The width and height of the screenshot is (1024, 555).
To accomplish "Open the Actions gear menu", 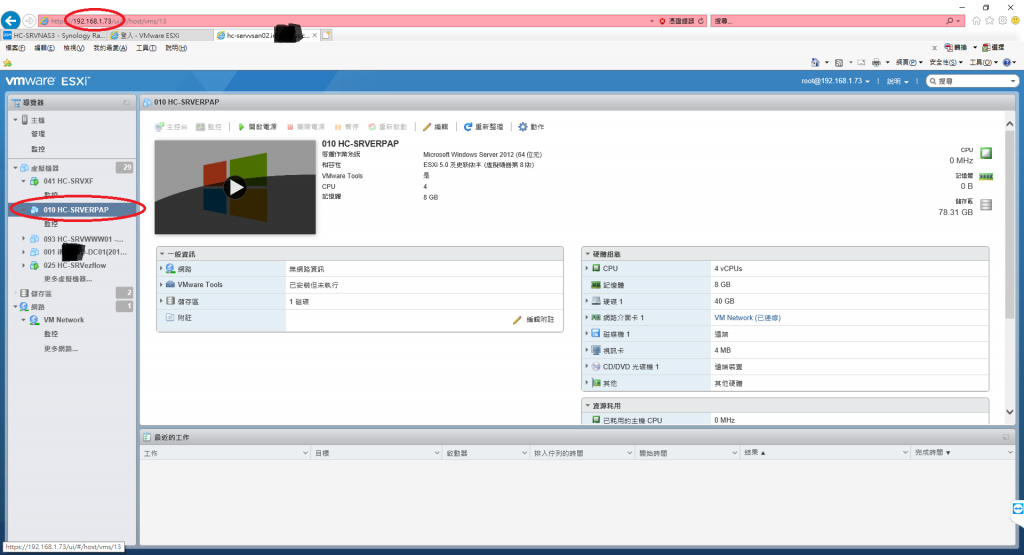I will [x=531, y=127].
